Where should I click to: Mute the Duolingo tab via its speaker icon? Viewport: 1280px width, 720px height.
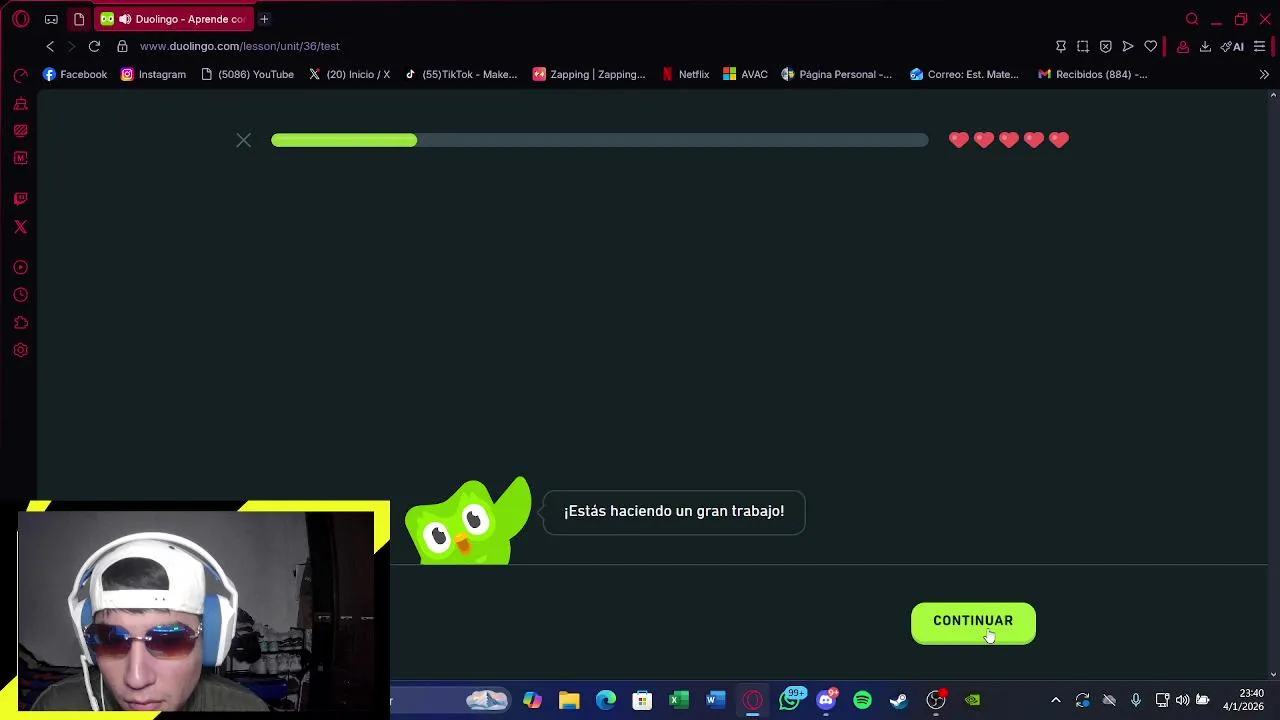(x=125, y=19)
